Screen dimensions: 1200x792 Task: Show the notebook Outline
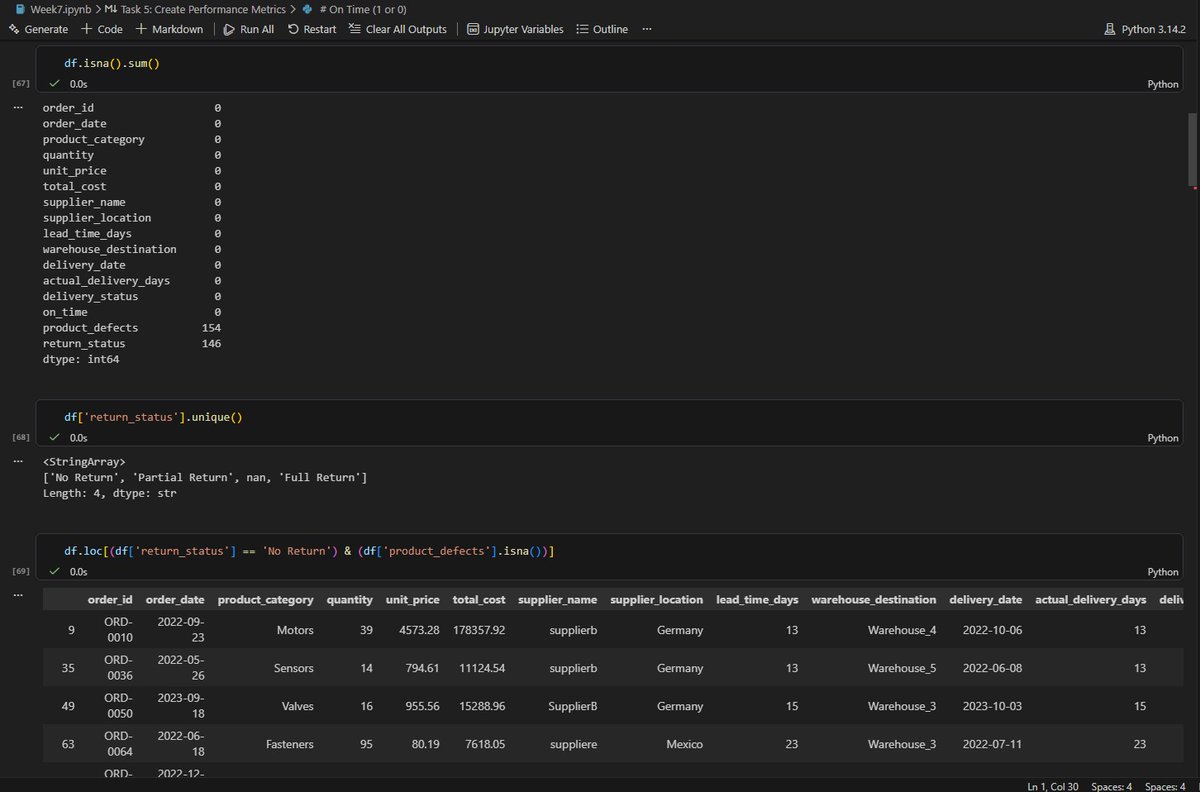tap(602, 29)
